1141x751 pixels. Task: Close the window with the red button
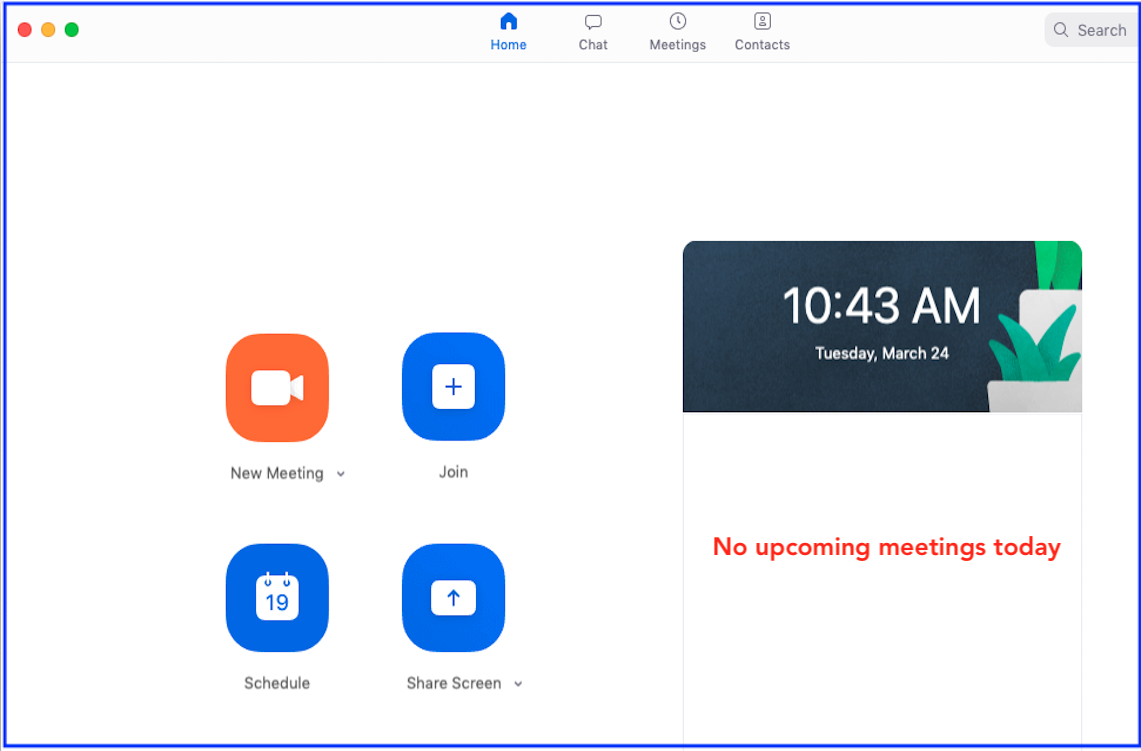point(25,30)
